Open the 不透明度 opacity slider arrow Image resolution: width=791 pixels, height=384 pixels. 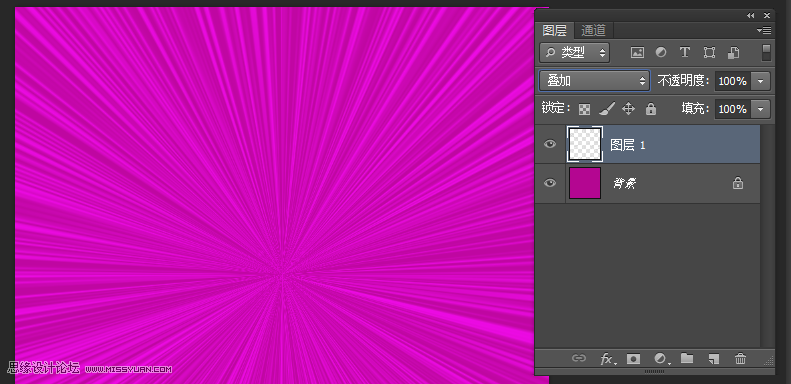tap(761, 81)
